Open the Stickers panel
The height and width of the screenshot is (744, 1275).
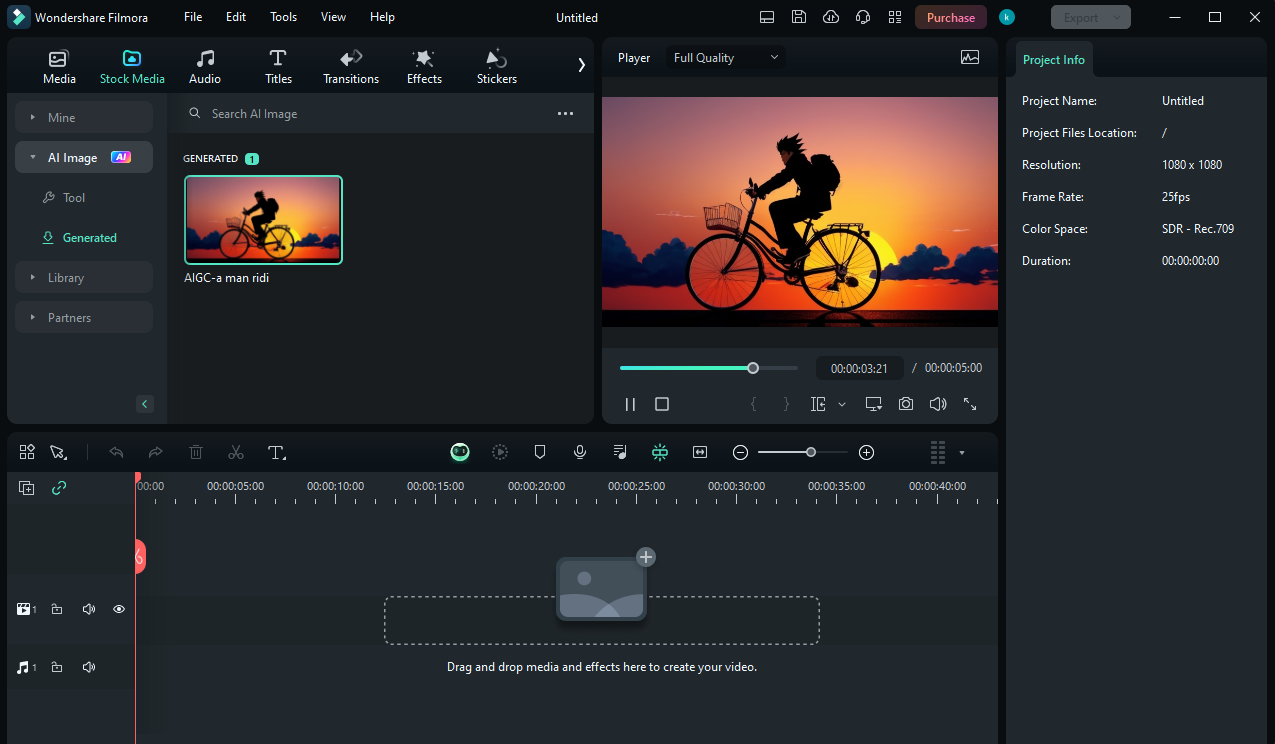[496, 66]
